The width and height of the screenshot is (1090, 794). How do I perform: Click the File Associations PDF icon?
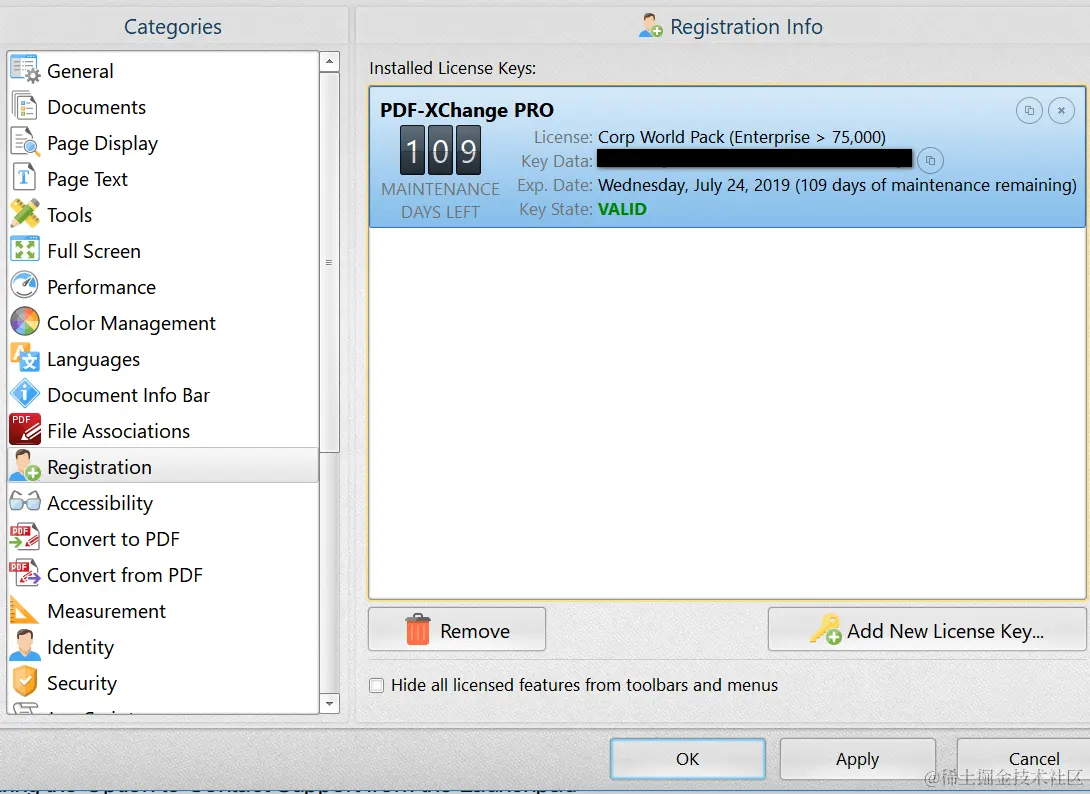click(25, 430)
